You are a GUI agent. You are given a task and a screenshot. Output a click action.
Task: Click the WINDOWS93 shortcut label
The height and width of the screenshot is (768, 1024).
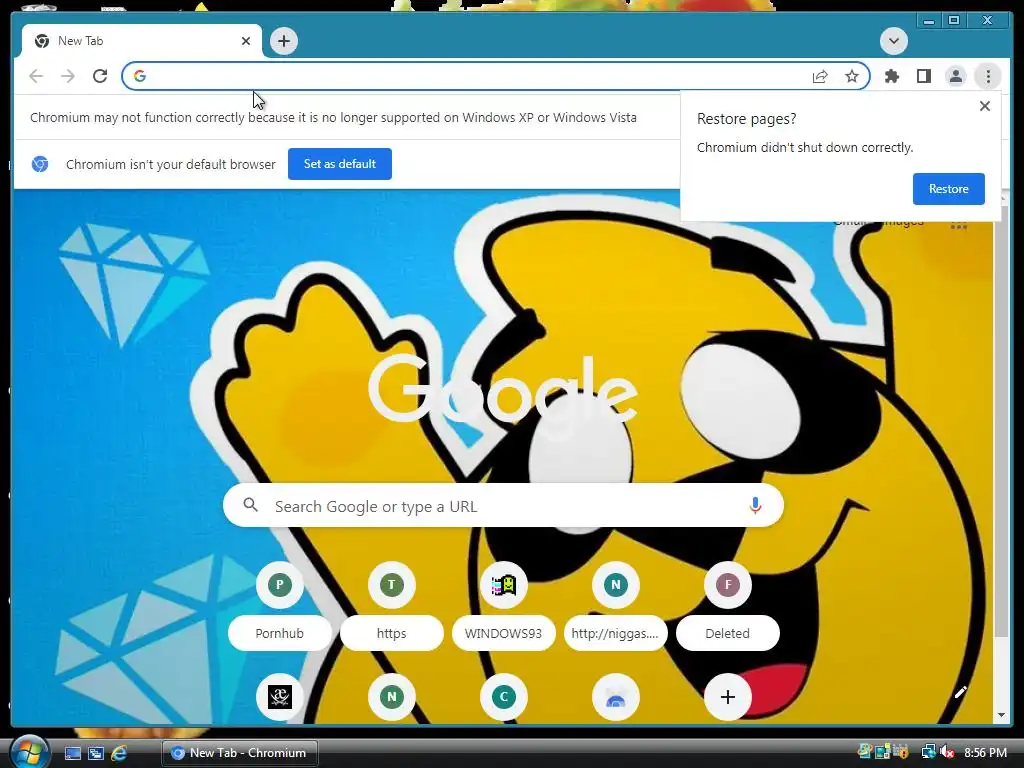click(x=504, y=633)
